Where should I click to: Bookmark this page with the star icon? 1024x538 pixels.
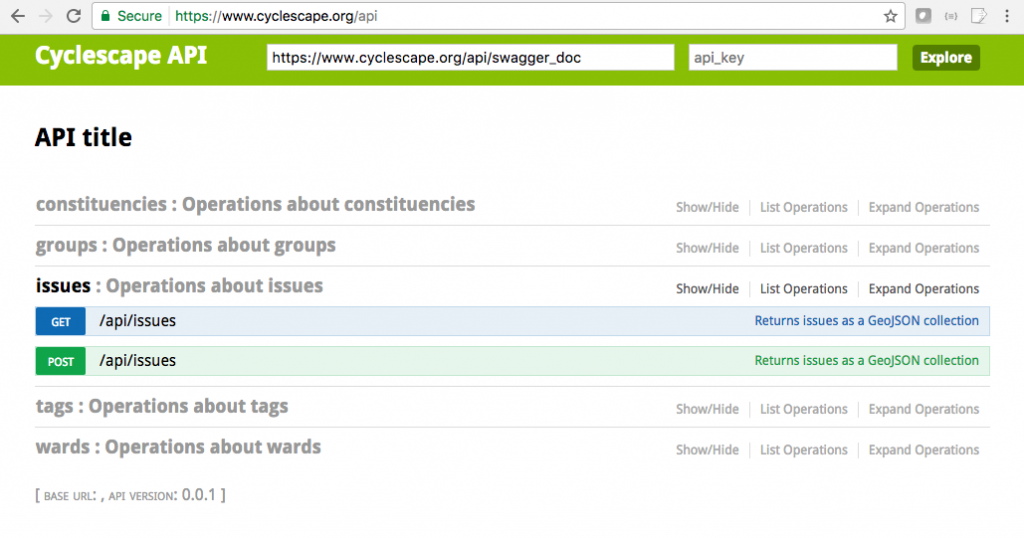tap(890, 16)
